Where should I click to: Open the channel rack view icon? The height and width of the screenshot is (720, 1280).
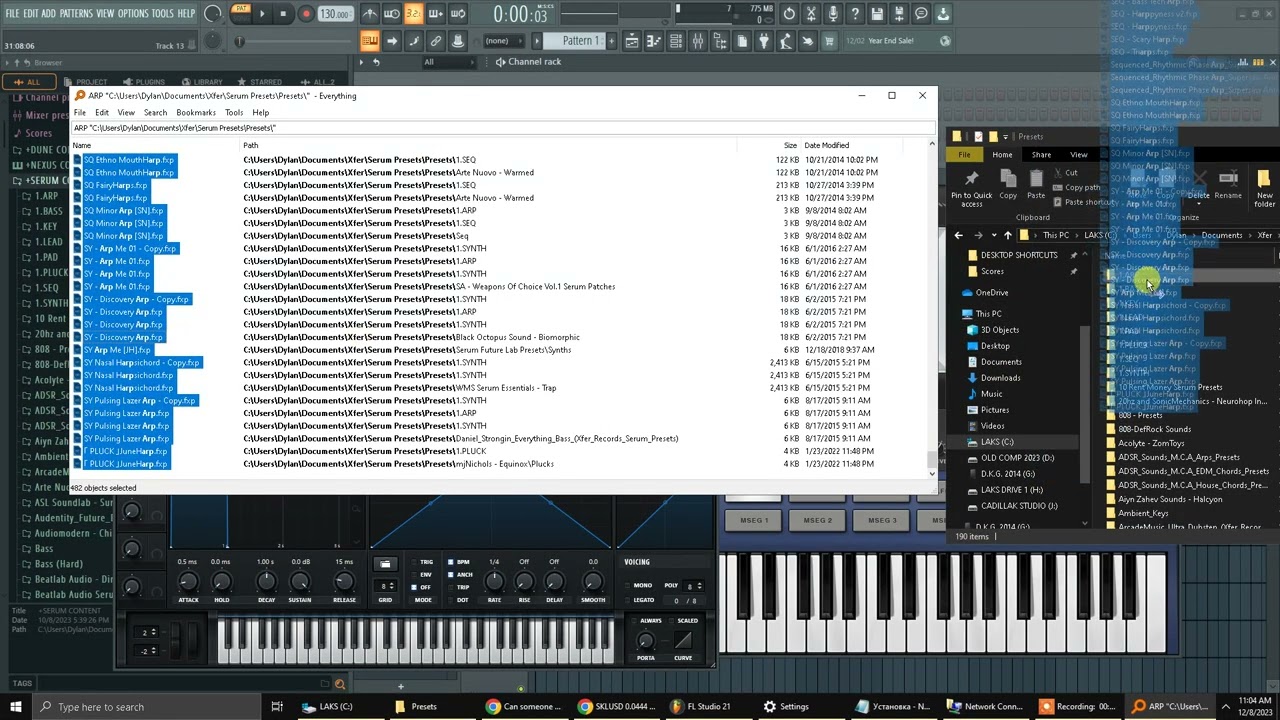pos(675,41)
